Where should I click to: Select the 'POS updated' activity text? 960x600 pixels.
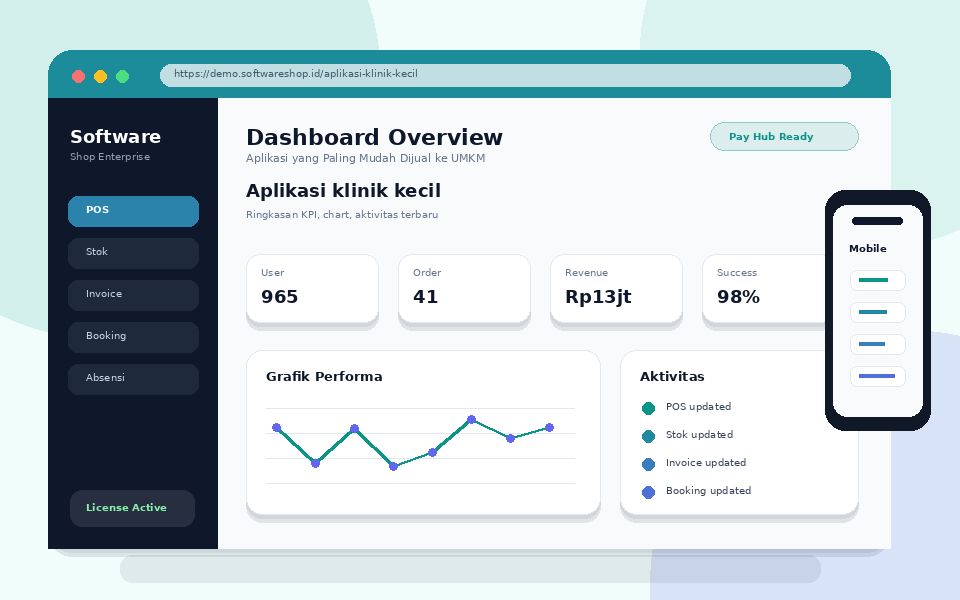[x=699, y=407]
